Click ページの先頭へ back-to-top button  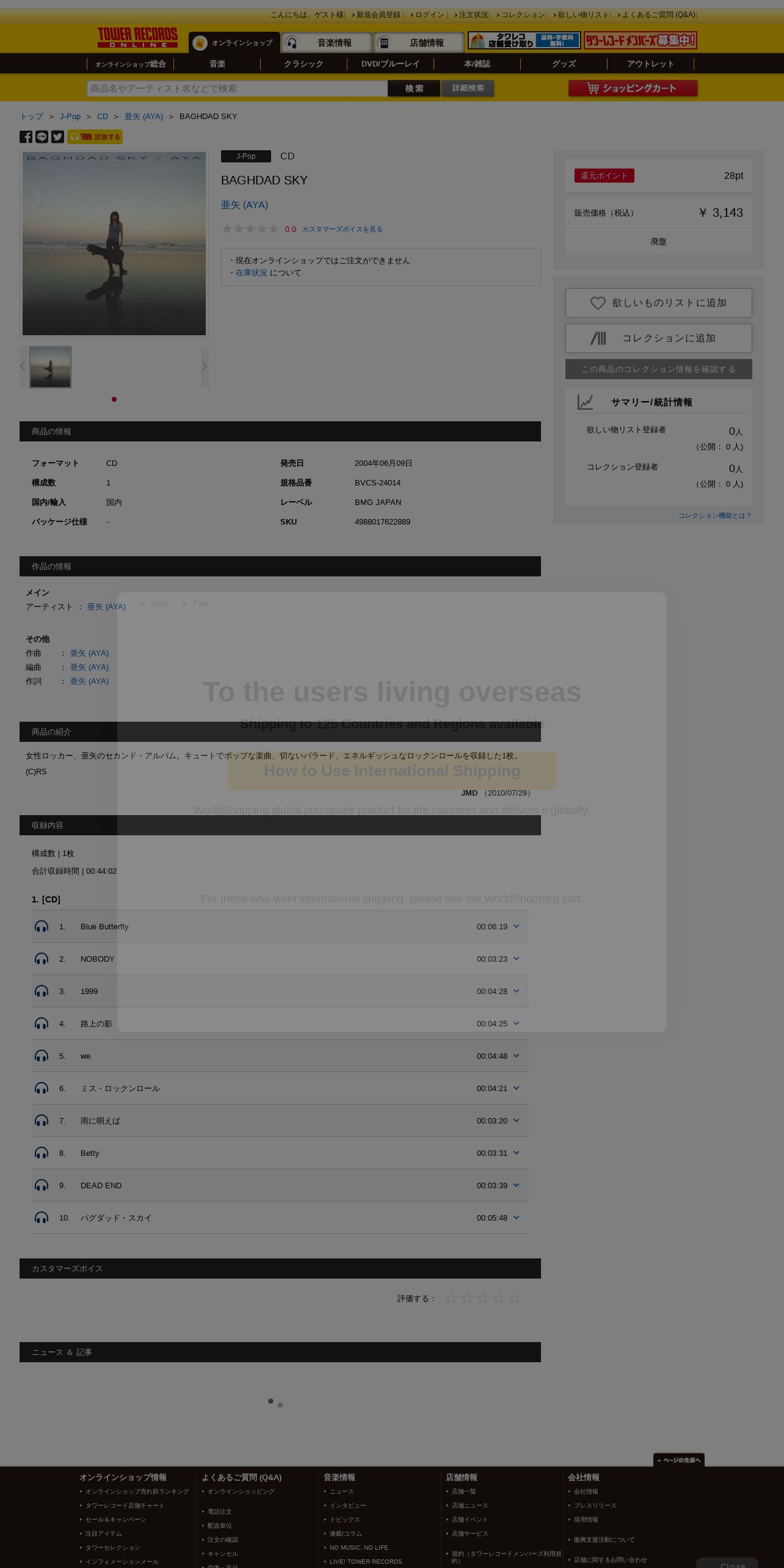[x=679, y=1460]
